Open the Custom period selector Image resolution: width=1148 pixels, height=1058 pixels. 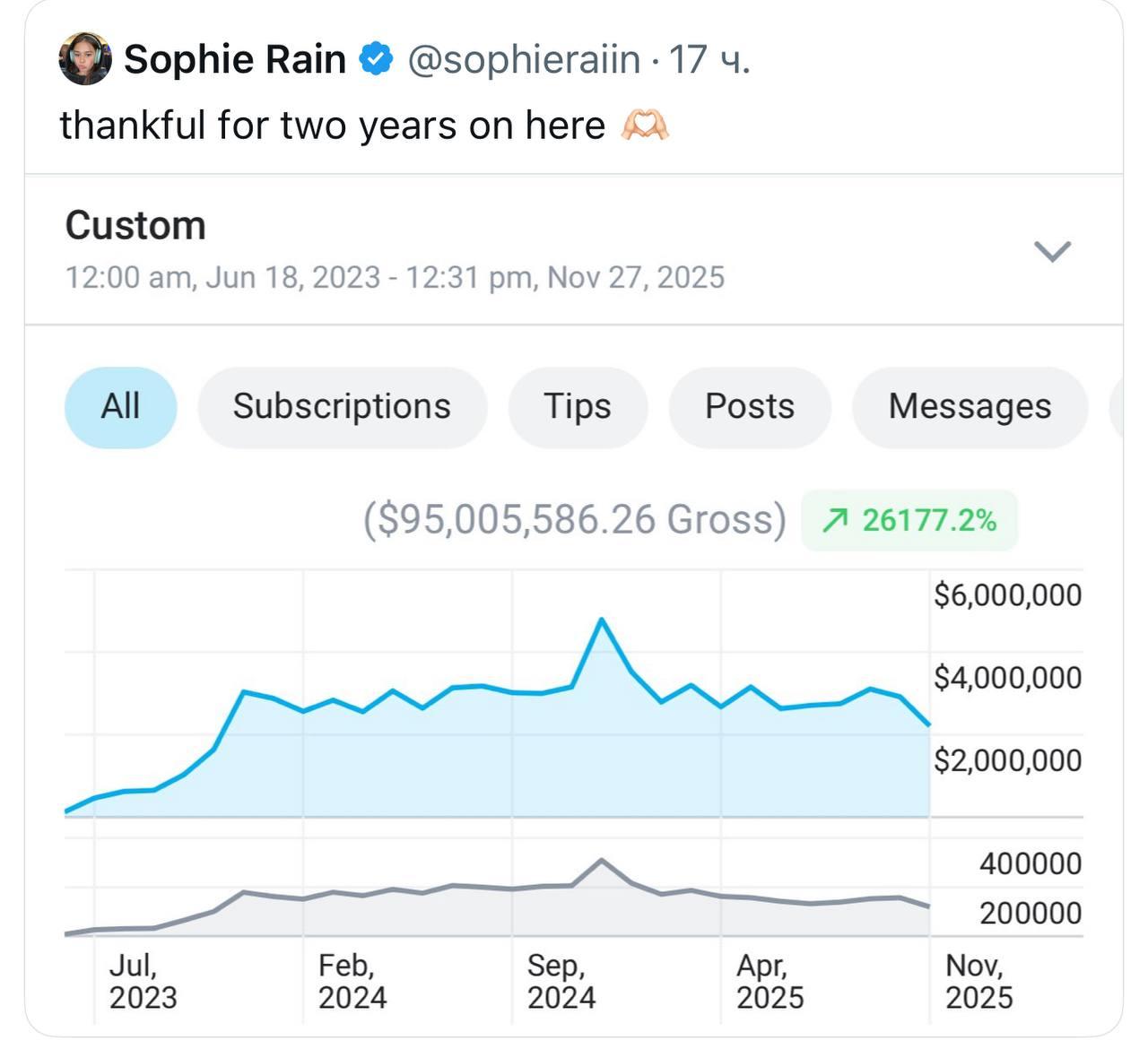(135, 226)
